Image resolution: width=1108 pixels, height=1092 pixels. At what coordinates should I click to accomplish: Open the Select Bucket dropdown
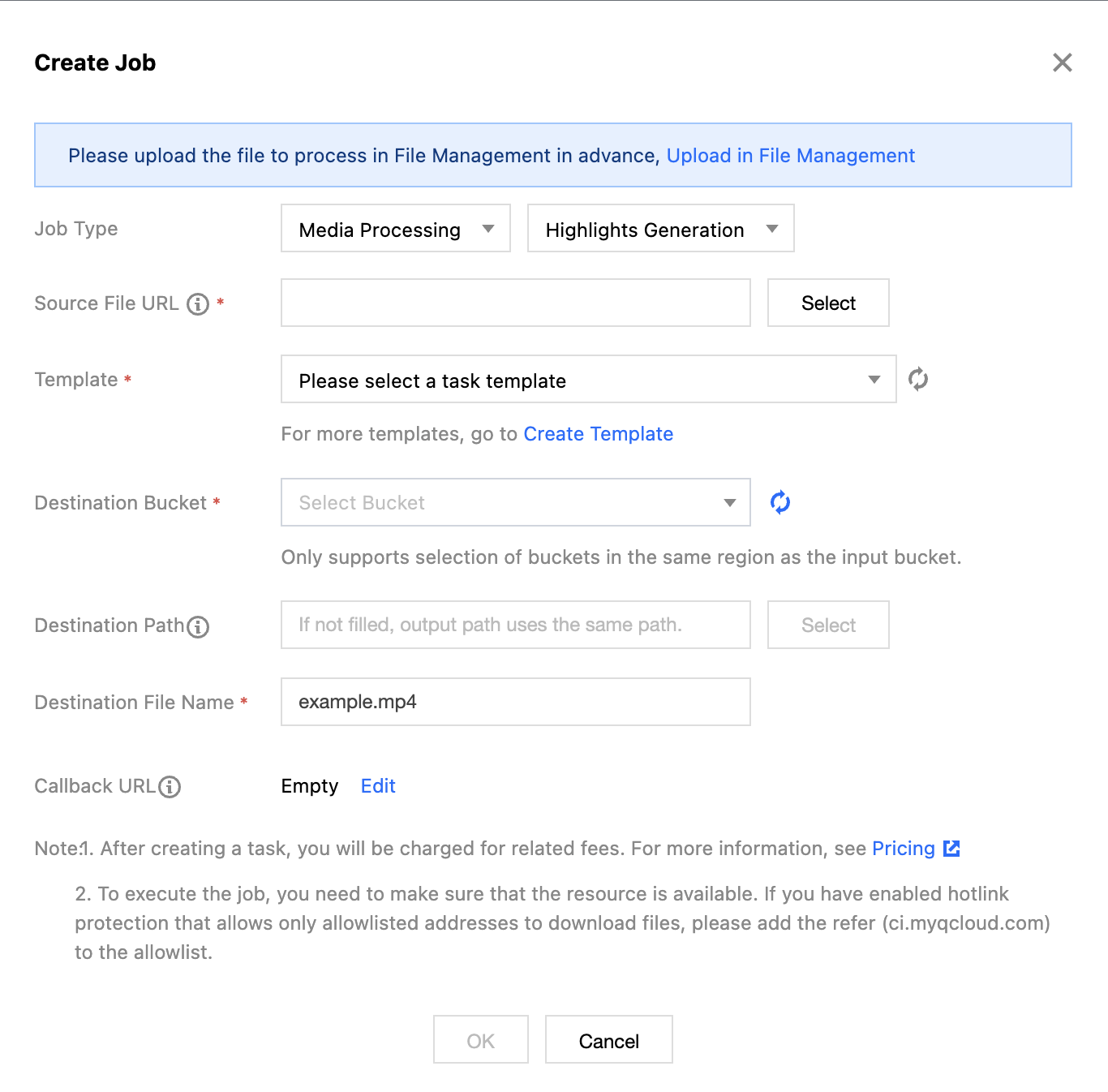pos(515,503)
